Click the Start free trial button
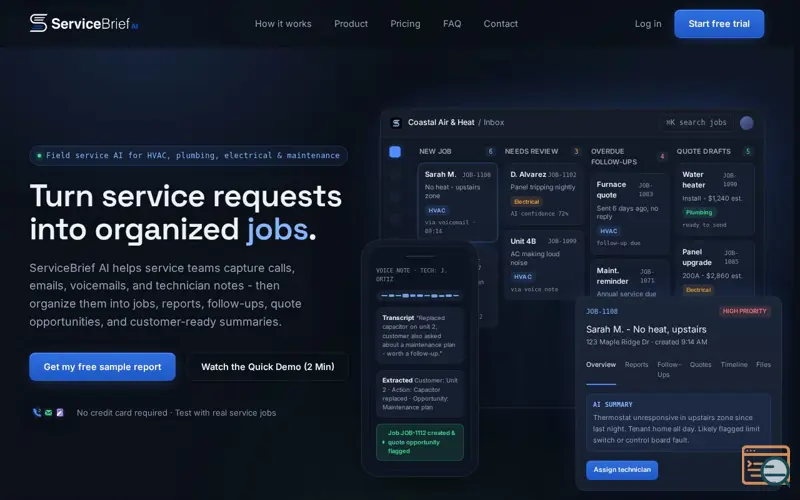The width and height of the screenshot is (800, 500). point(719,24)
